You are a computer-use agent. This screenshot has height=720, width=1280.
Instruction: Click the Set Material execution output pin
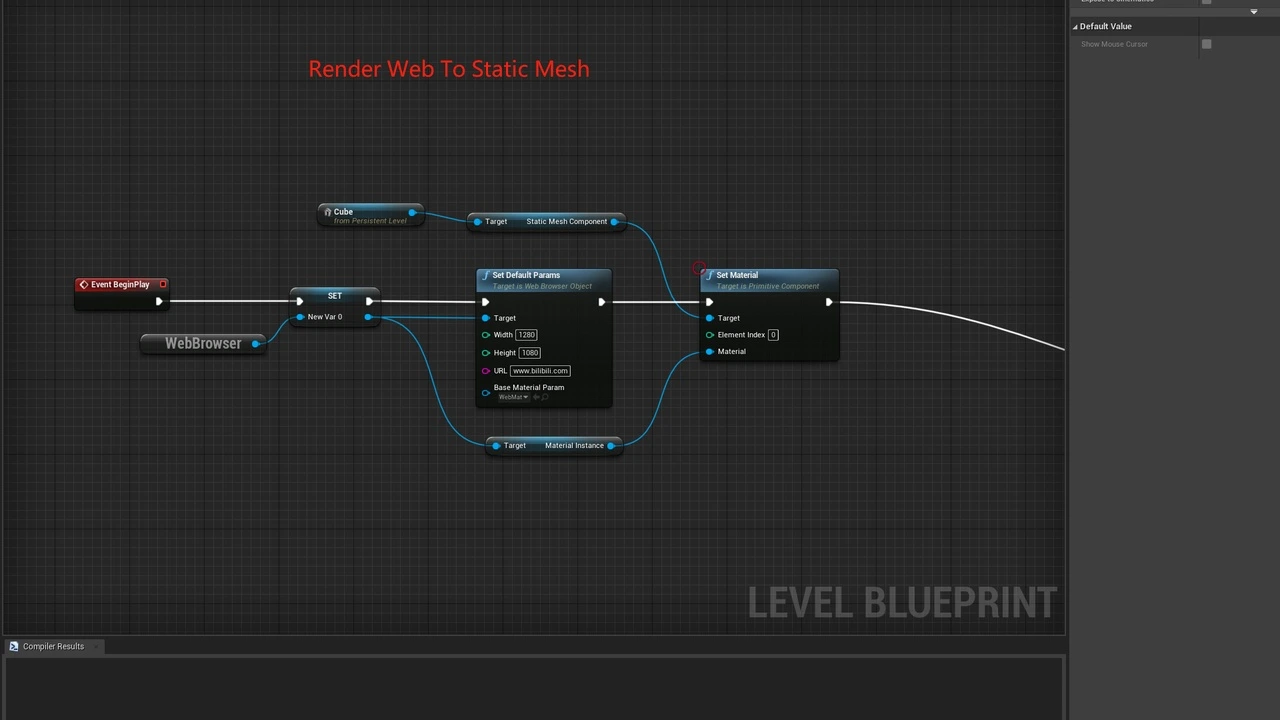click(x=828, y=302)
